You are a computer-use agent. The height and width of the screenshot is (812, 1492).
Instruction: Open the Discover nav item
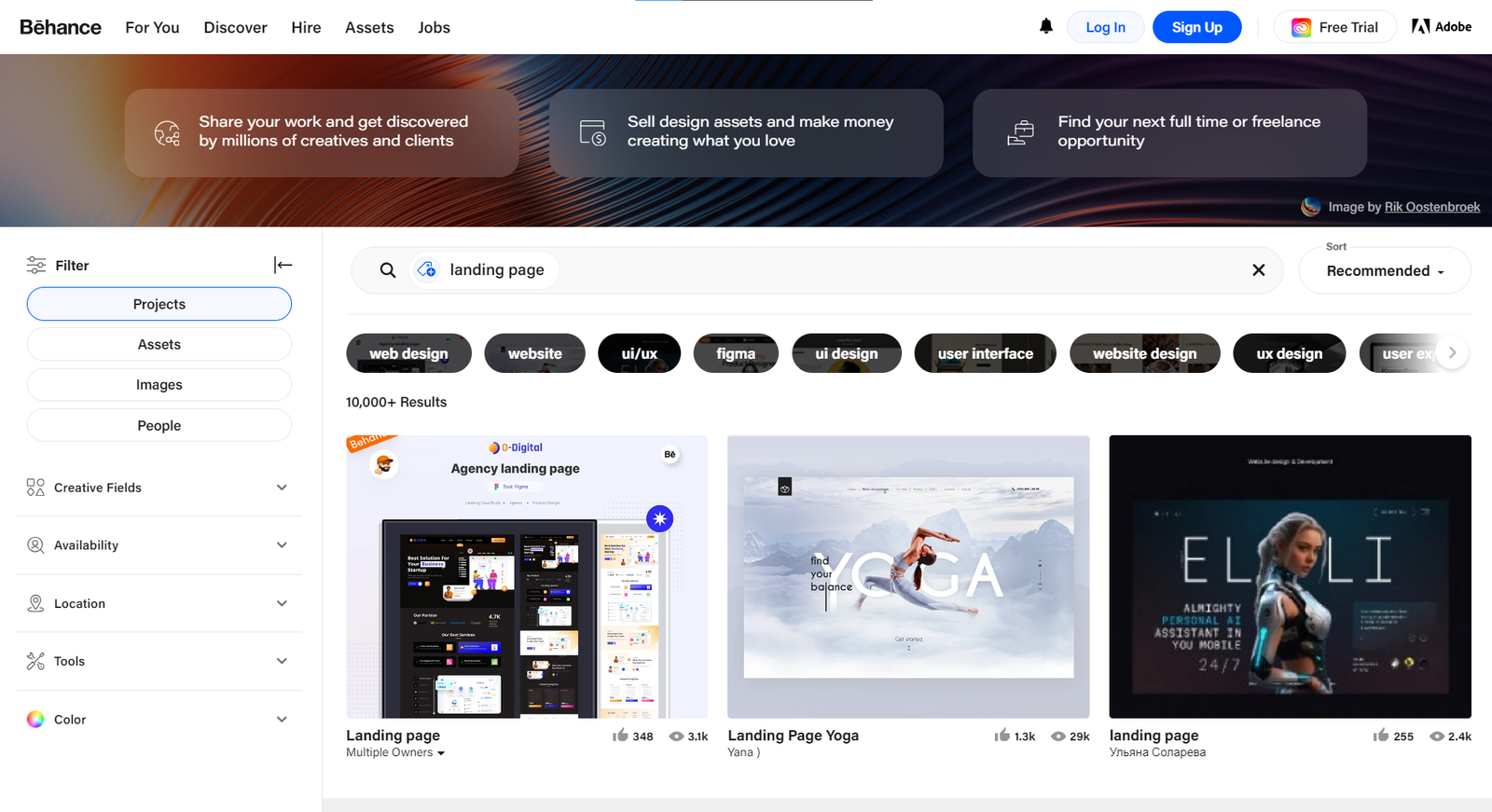pyautogui.click(x=235, y=27)
